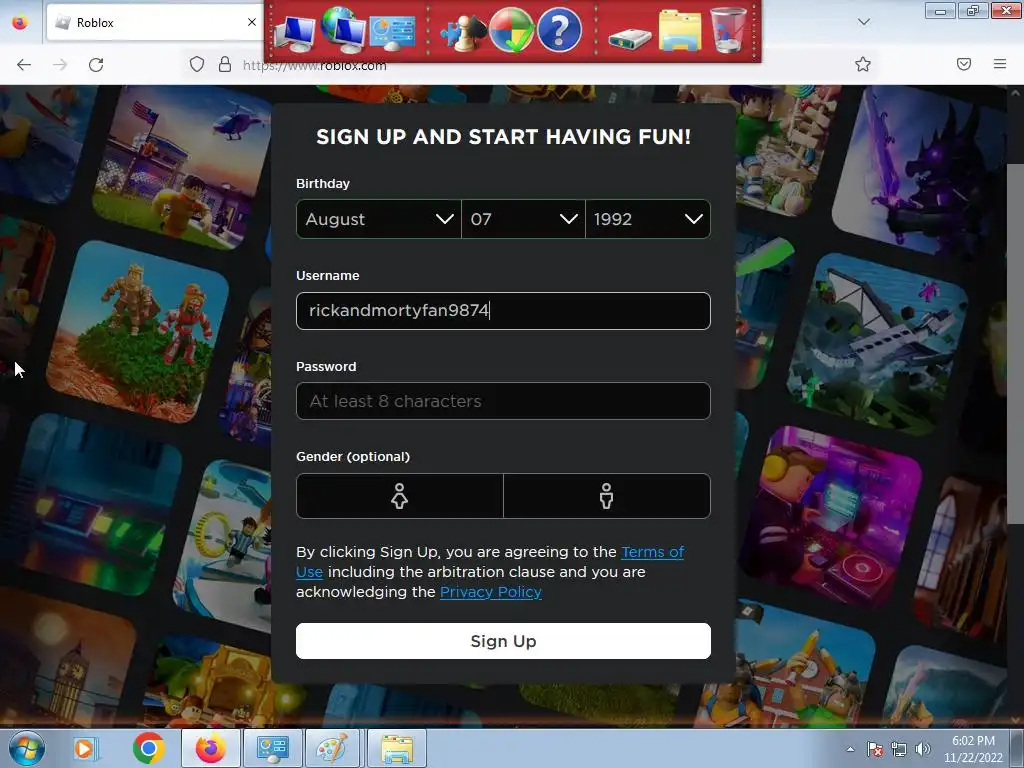This screenshot has height=768, width=1024.
Task: Show hidden tray icons arrow
Action: pyautogui.click(x=850, y=749)
